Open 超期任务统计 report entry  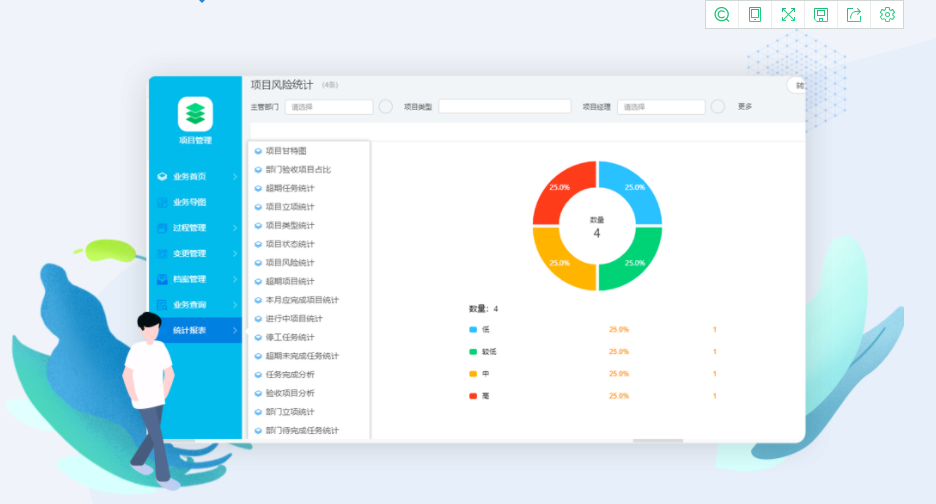pyautogui.click(x=290, y=188)
